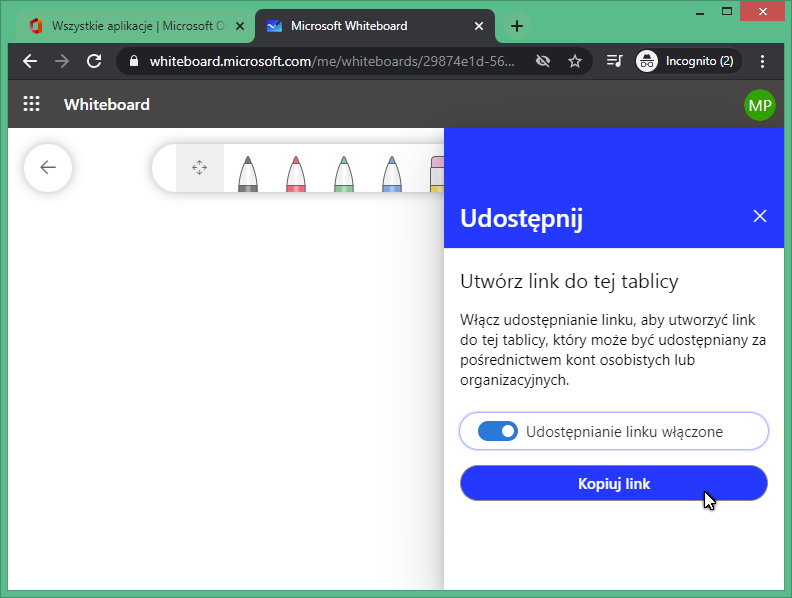Activate the pan/move canvas tool
The image size is (792, 598).
(x=199, y=168)
